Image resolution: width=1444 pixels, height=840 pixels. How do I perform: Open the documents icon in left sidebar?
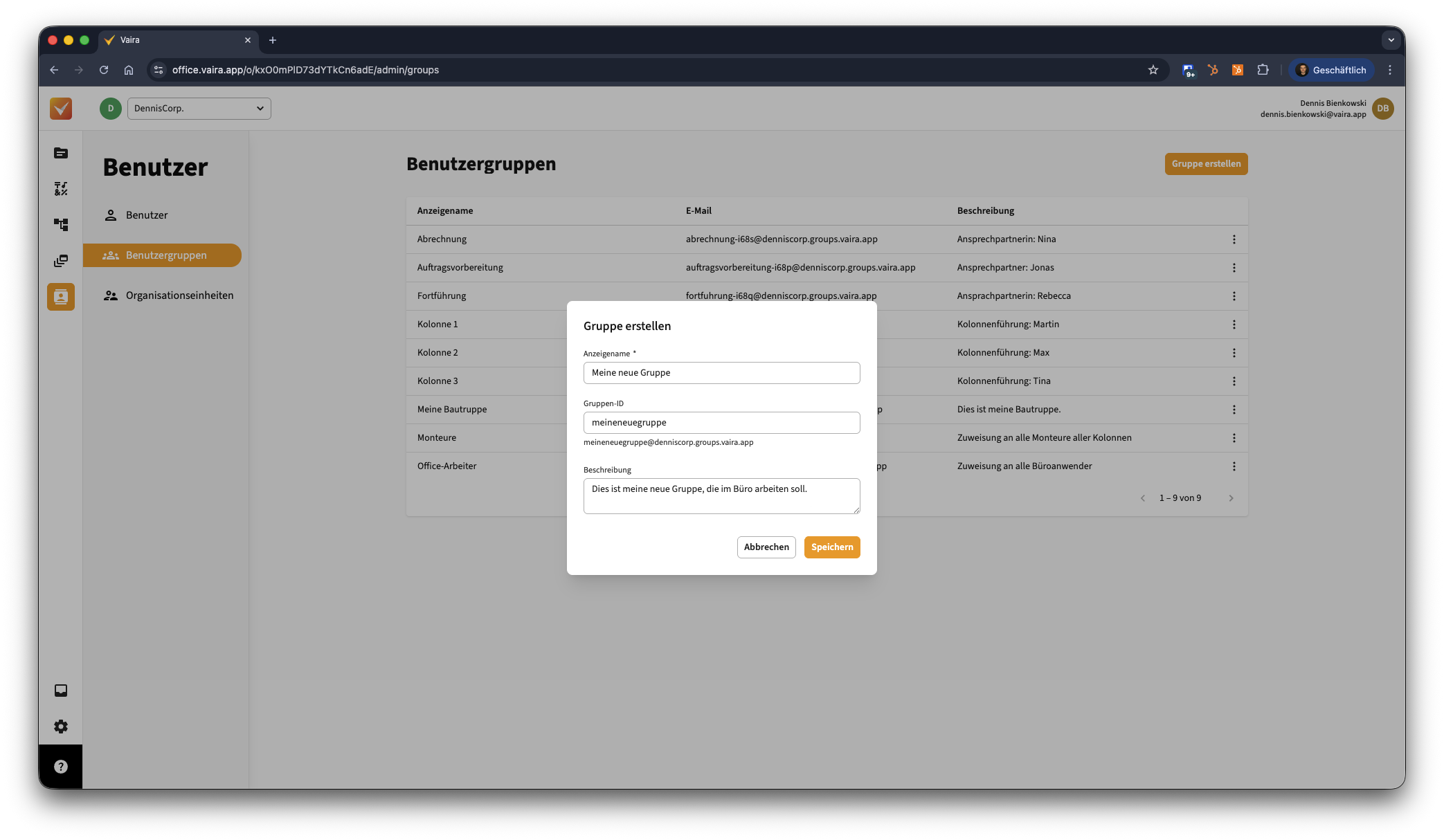click(61, 153)
